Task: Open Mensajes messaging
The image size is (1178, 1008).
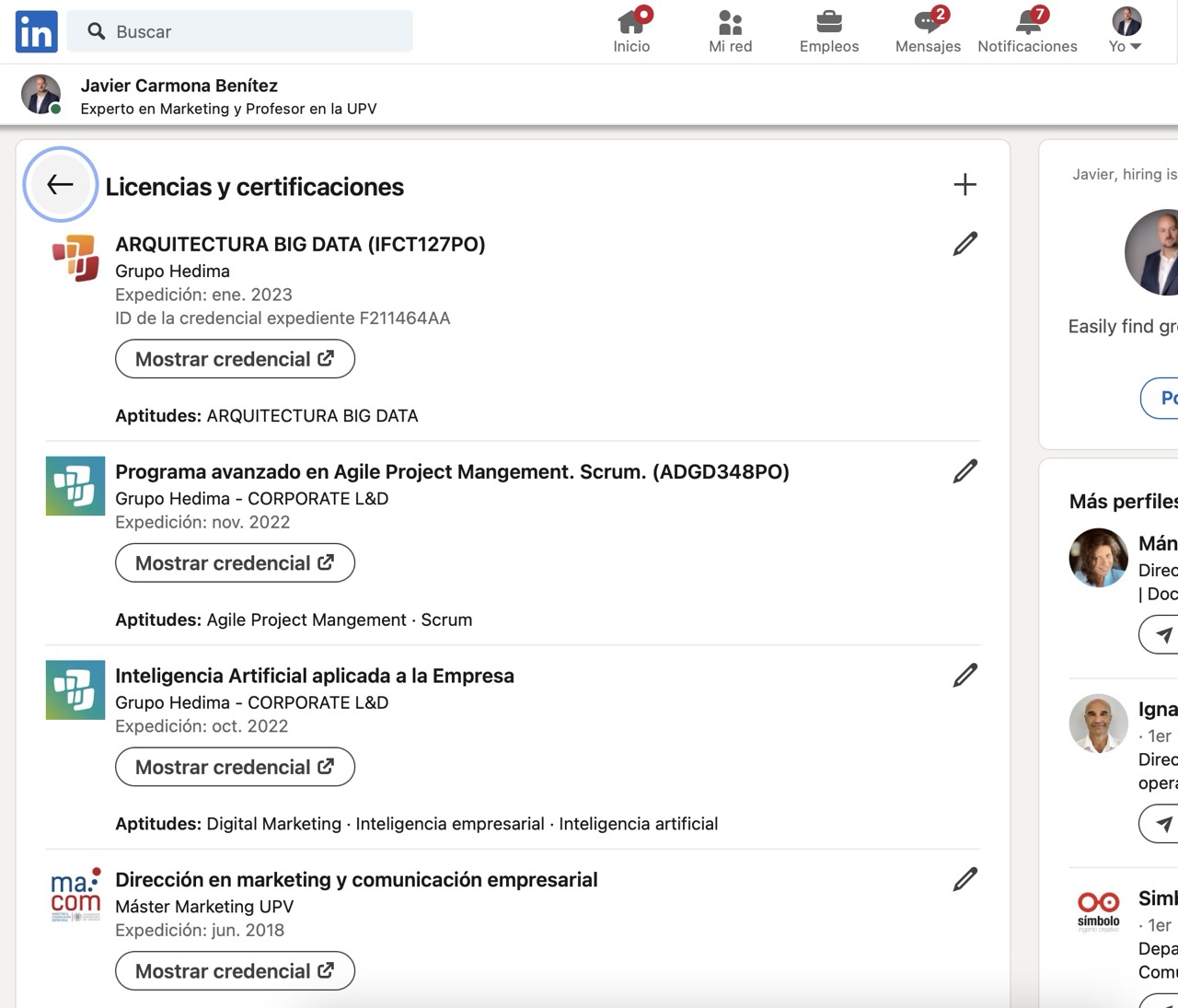Action: pos(928,32)
